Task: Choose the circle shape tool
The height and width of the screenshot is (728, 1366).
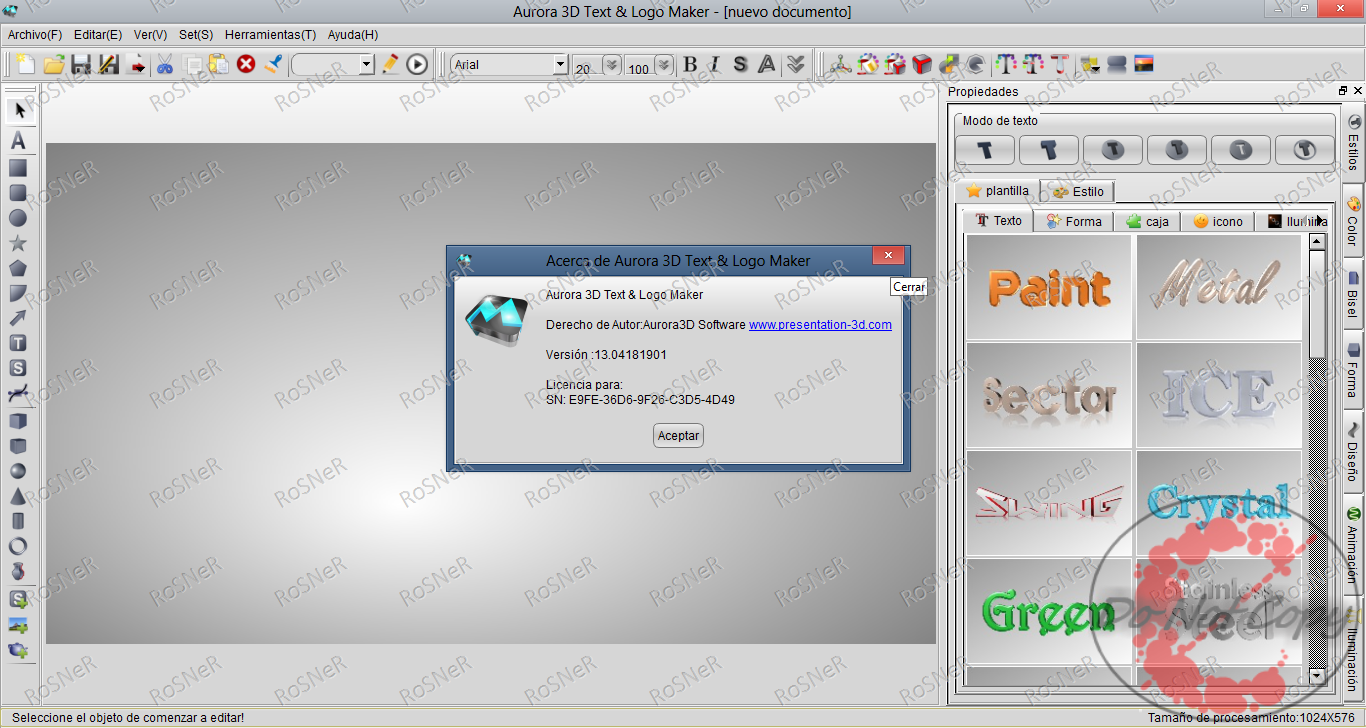Action: (18, 218)
